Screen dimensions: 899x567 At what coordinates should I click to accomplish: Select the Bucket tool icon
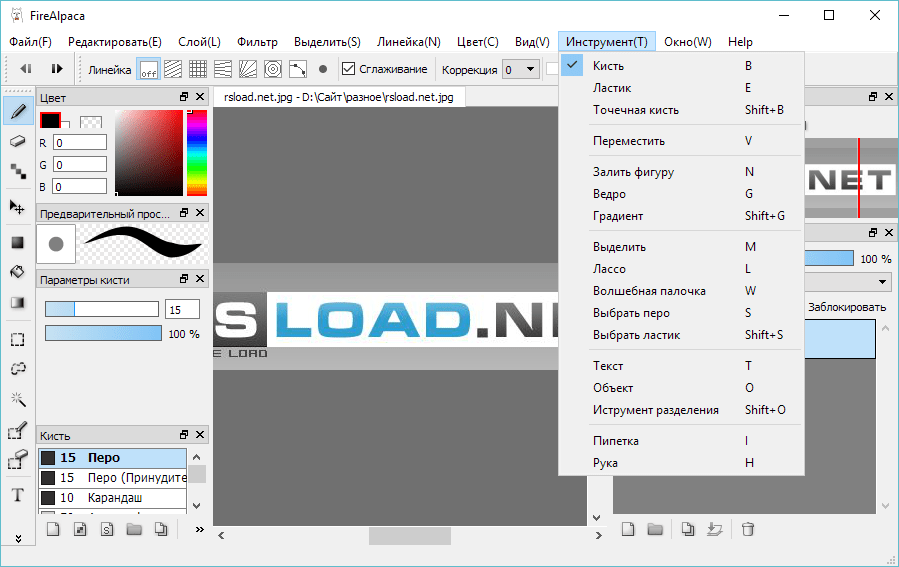click(x=18, y=272)
